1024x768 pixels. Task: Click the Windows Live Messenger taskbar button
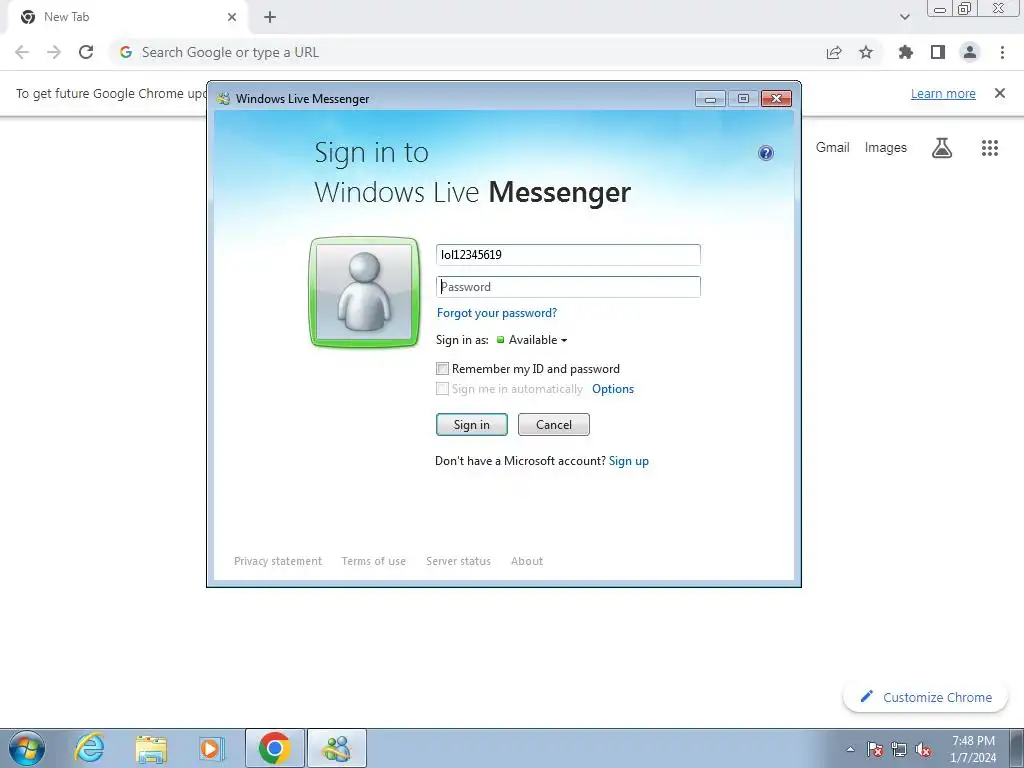[x=337, y=748]
